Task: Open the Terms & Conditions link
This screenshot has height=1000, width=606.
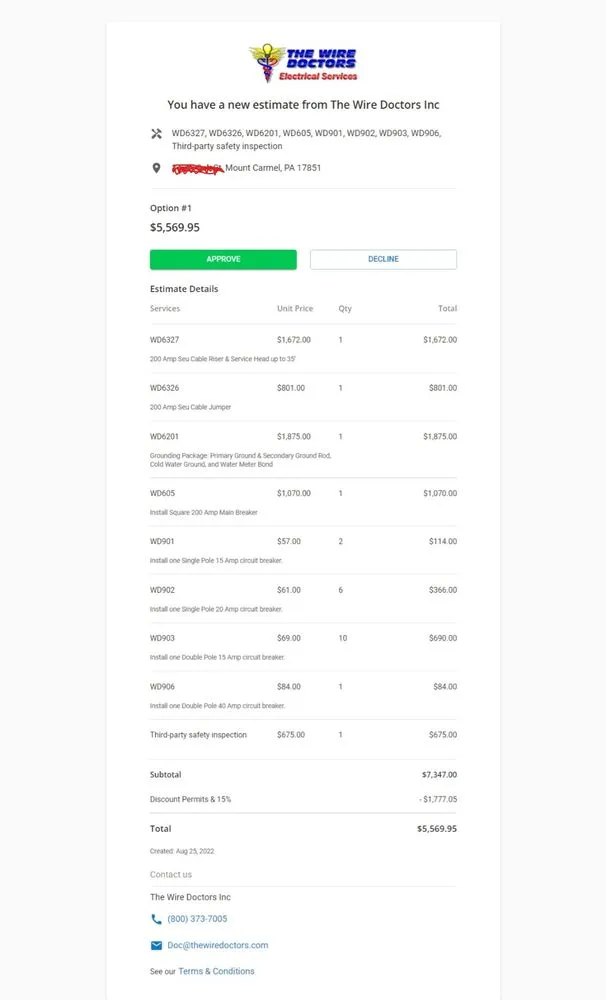Action: point(216,971)
